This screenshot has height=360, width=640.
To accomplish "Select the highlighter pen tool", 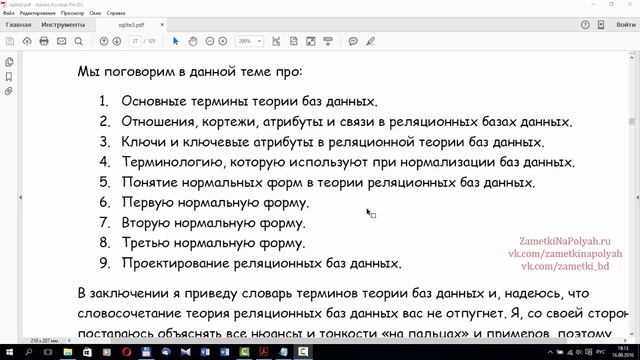I will [x=370, y=41].
